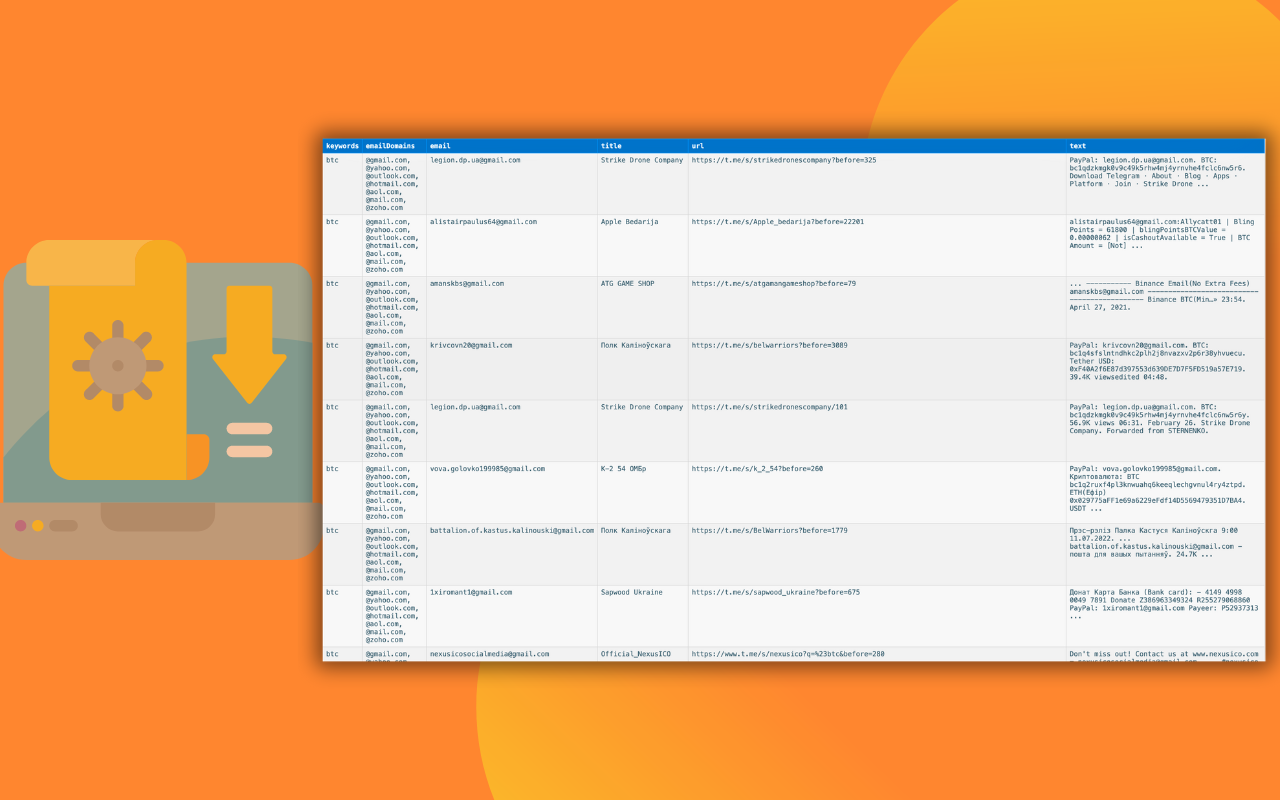Click "btc" keyword in the alistairpaulus64 row
Screen dimensions: 1280x800
coord(332,222)
